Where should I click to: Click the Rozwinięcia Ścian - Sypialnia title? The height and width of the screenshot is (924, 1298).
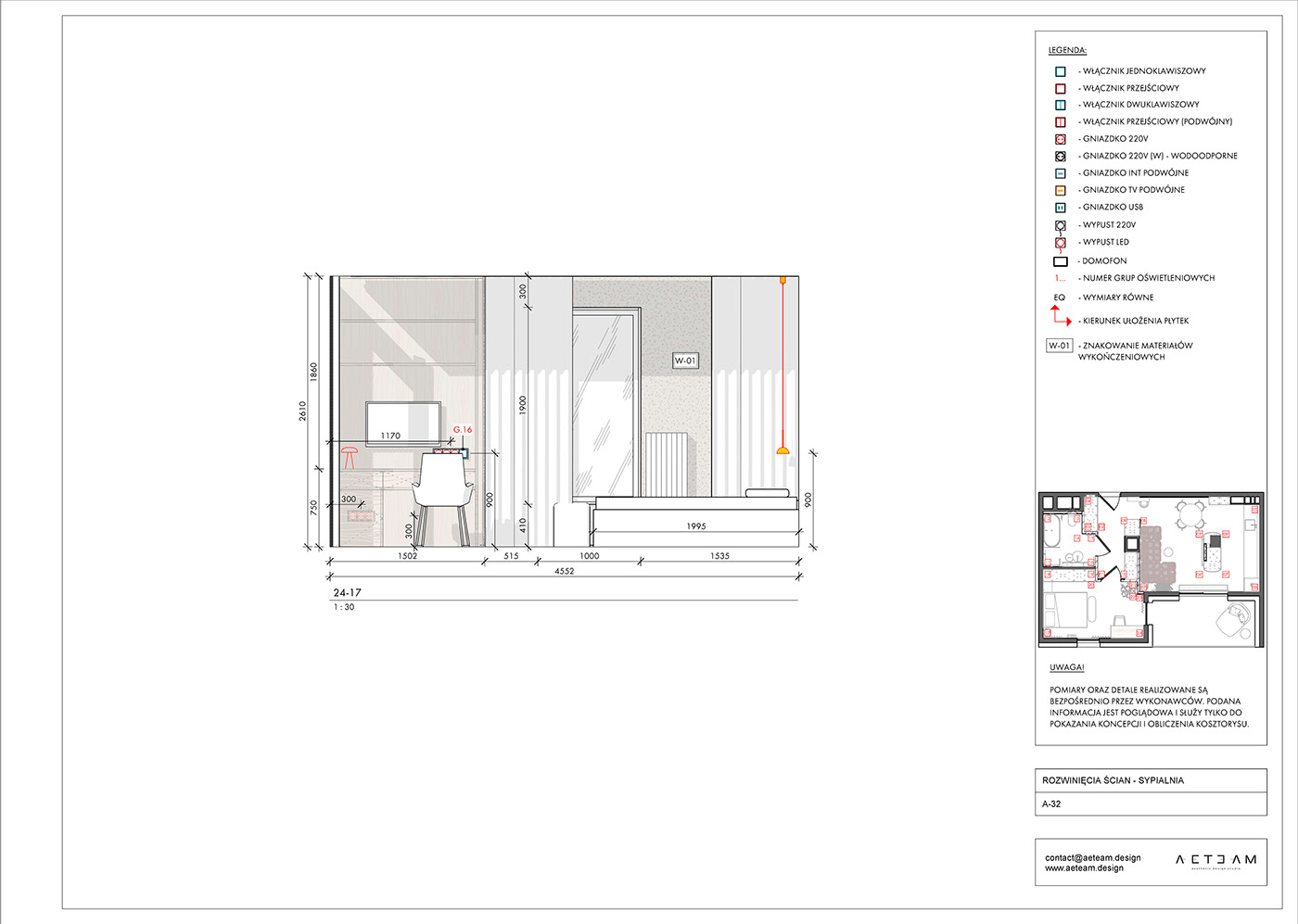(x=1113, y=780)
